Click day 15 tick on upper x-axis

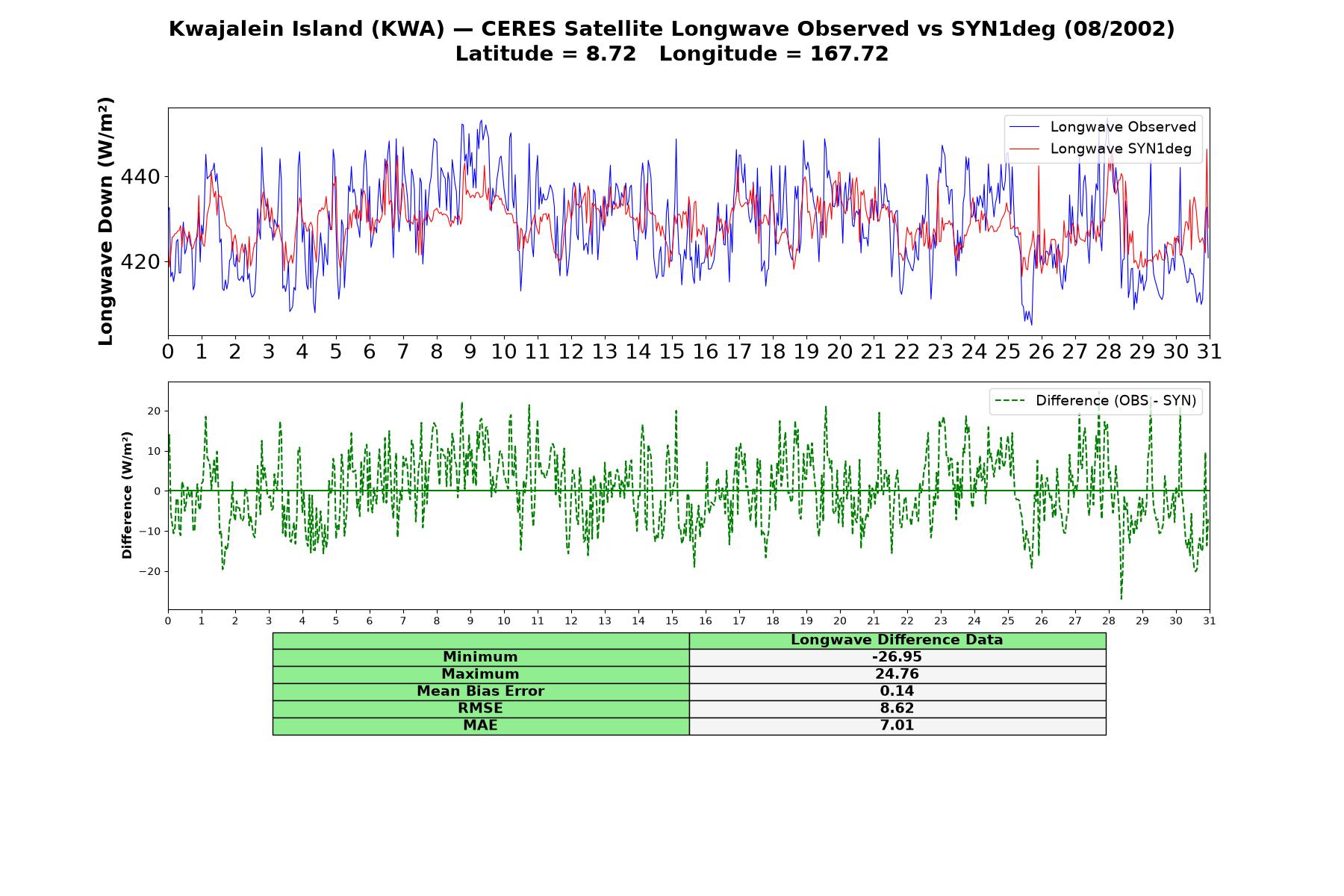tap(672, 352)
